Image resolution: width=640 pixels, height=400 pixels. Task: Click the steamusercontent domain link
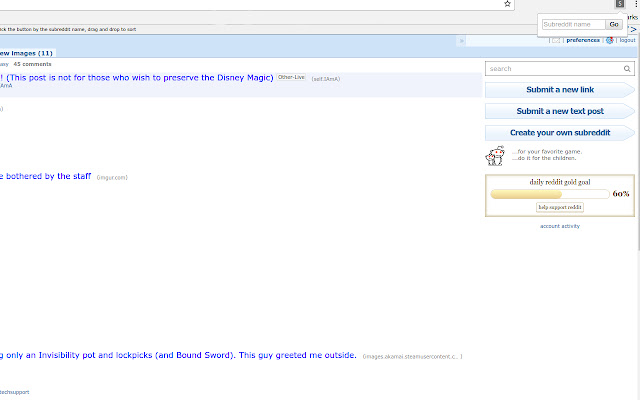point(412,357)
